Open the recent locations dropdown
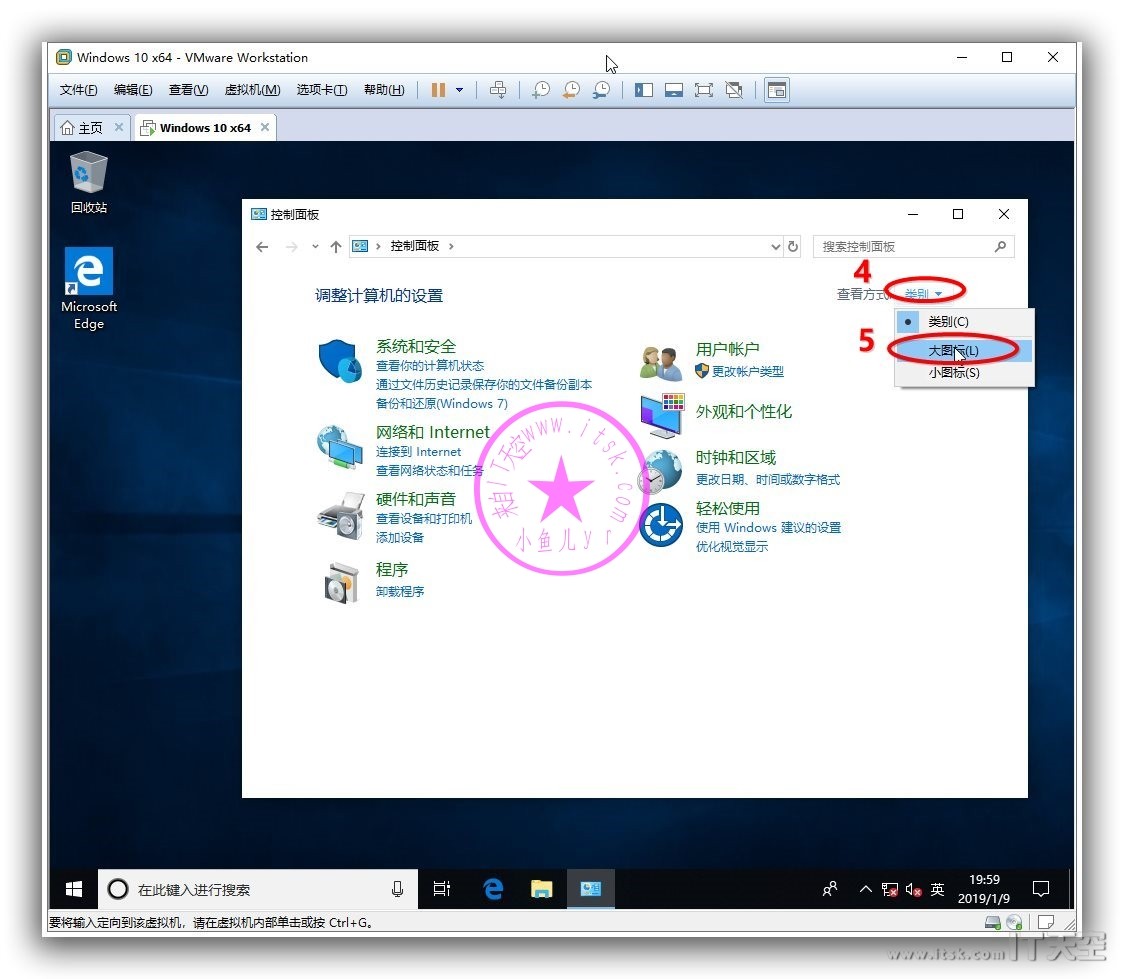Screen dimensions: 1124x979 coord(315,247)
